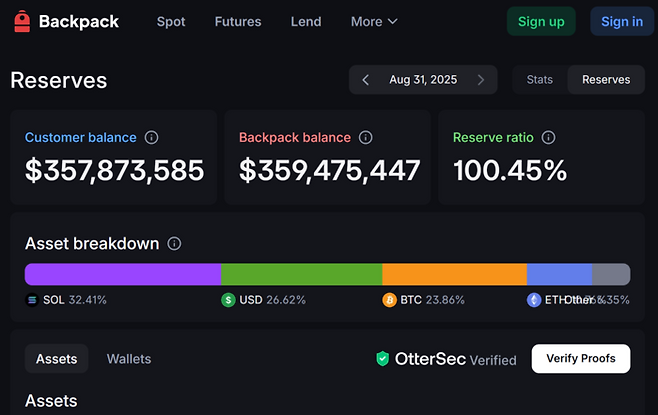Expand the More dropdown menu

click(x=374, y=21)
